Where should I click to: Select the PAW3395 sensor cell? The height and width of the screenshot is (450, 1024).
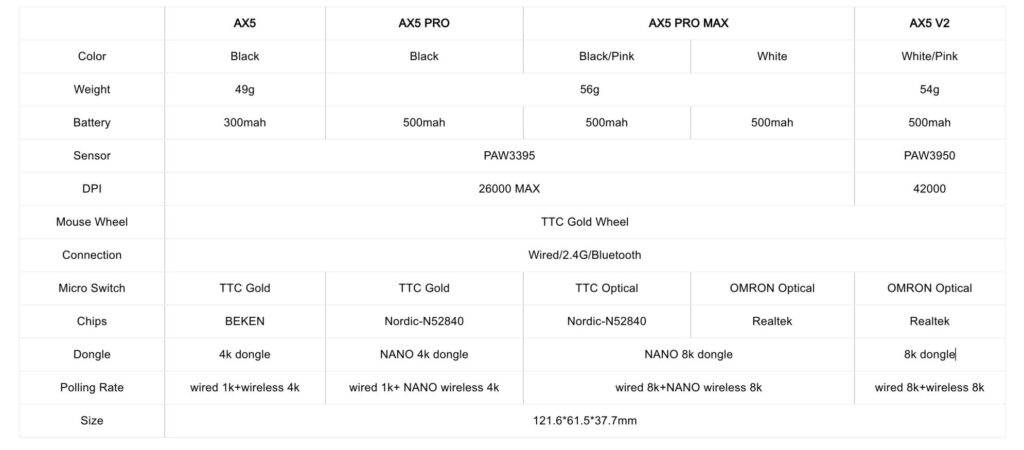tap(509, 156)
